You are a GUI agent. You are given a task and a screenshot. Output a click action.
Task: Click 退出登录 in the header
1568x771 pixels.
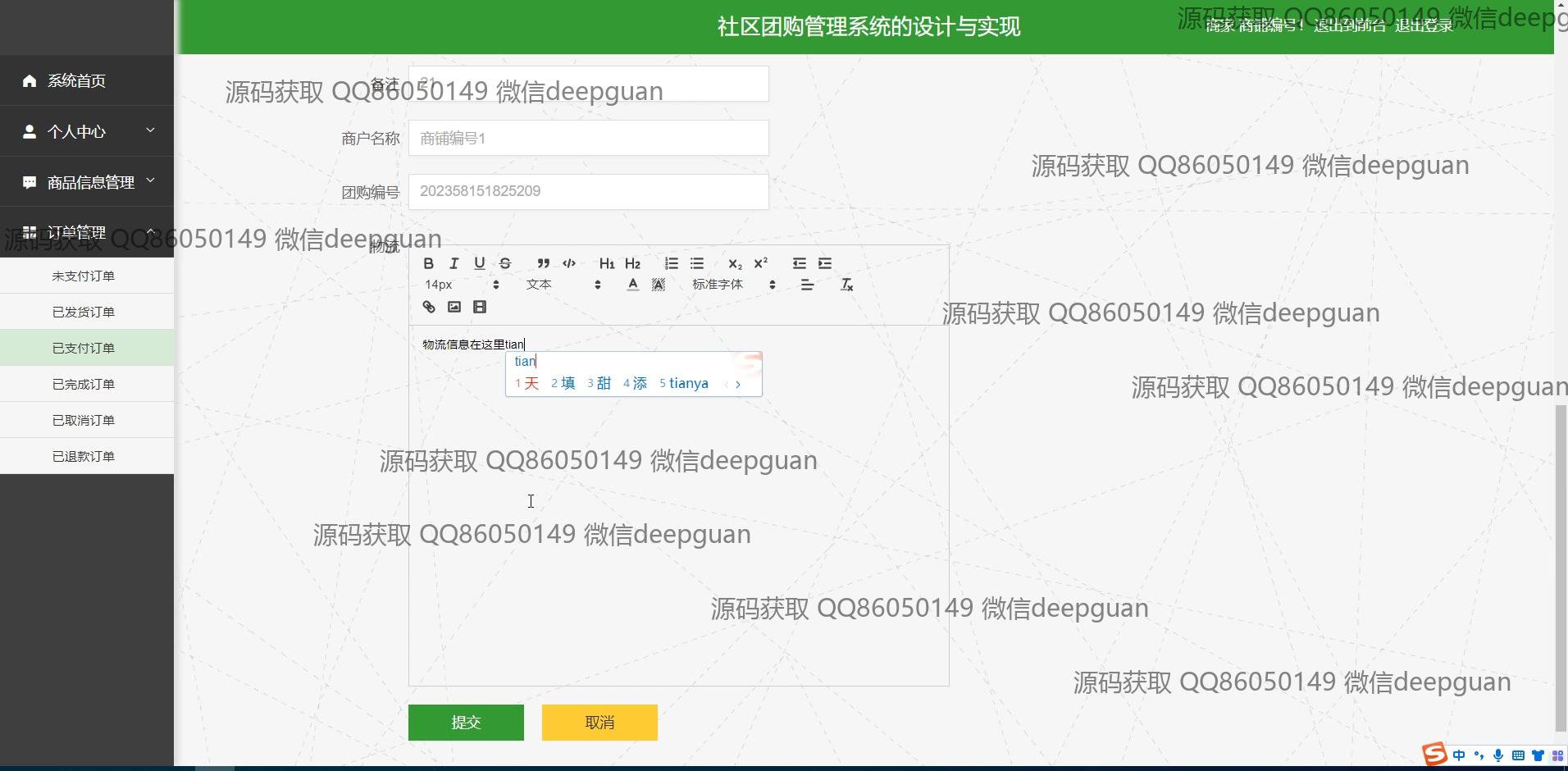pyautogui.click(x=1424, y=25)
